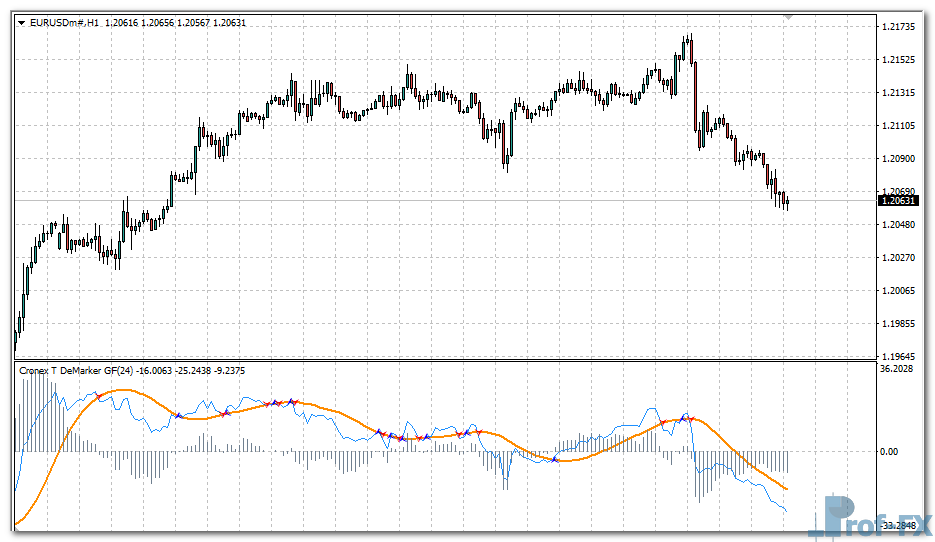
Task: Click the 0.00 level on indicator scale
Action: pos(889,451)
